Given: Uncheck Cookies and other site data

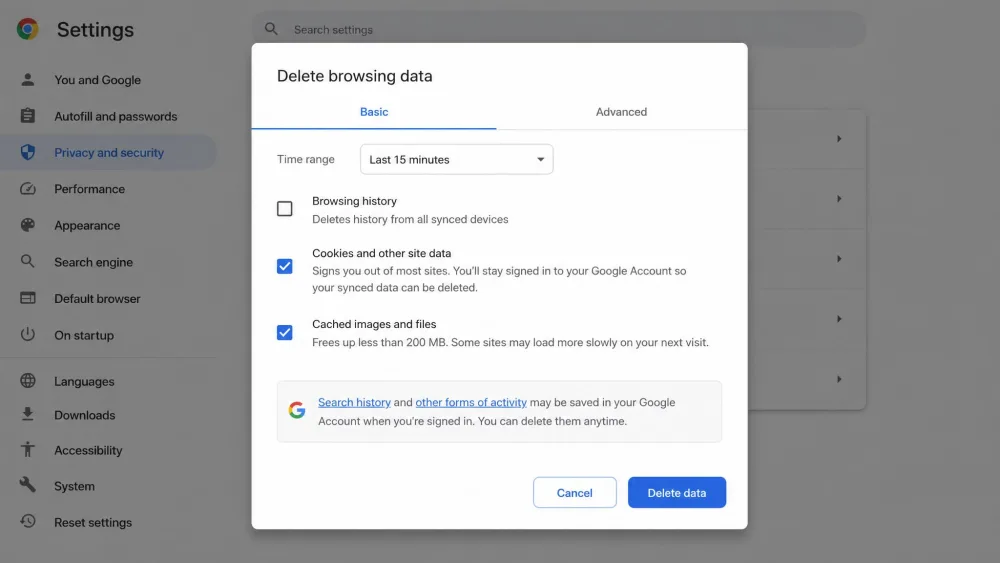Looking at the screenshot, I should pyautogui.click(x=284, y=266).
